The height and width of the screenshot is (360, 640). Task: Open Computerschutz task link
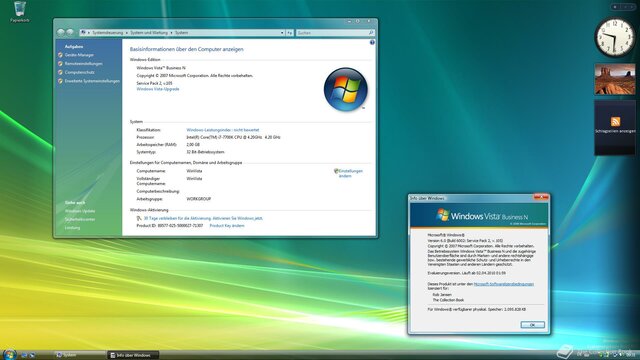[x=80, y=72]
